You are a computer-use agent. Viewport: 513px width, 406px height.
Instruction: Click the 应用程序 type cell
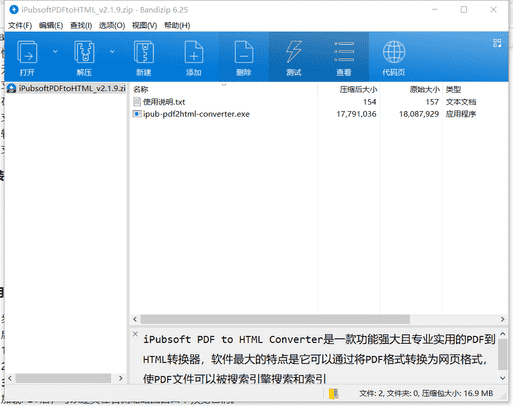(461, 114)
